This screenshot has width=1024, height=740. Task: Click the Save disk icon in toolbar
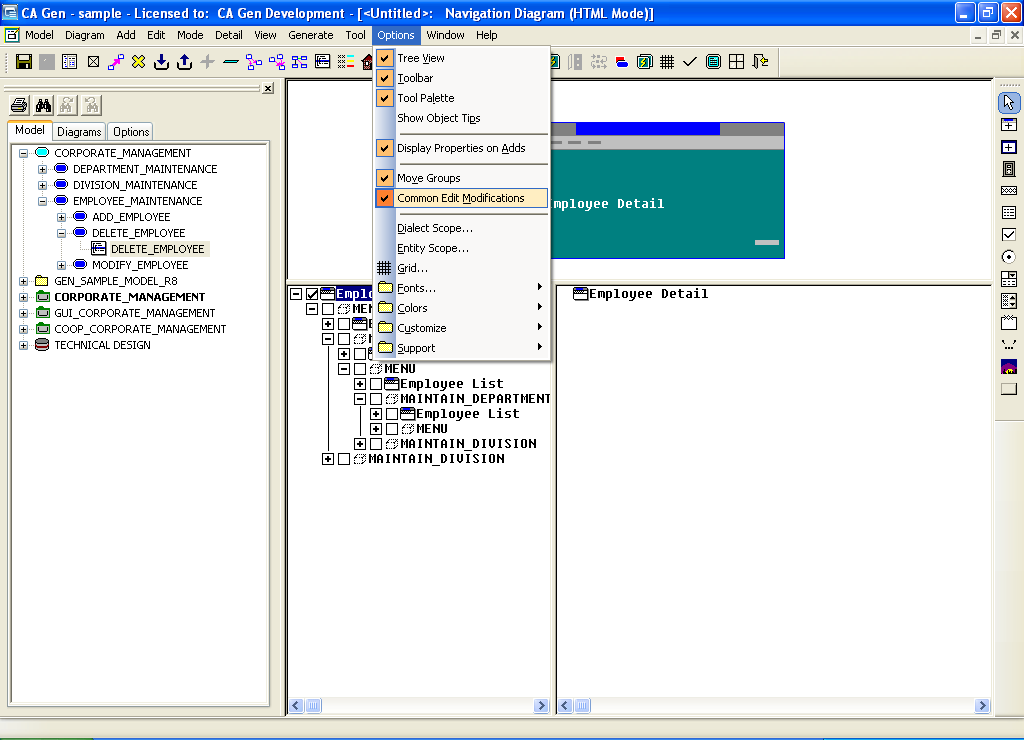point(24,62)
